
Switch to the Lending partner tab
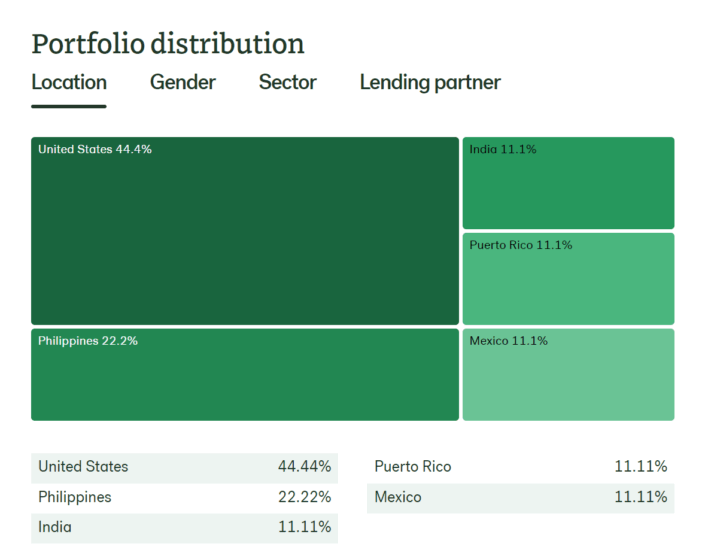coord(430,82)
